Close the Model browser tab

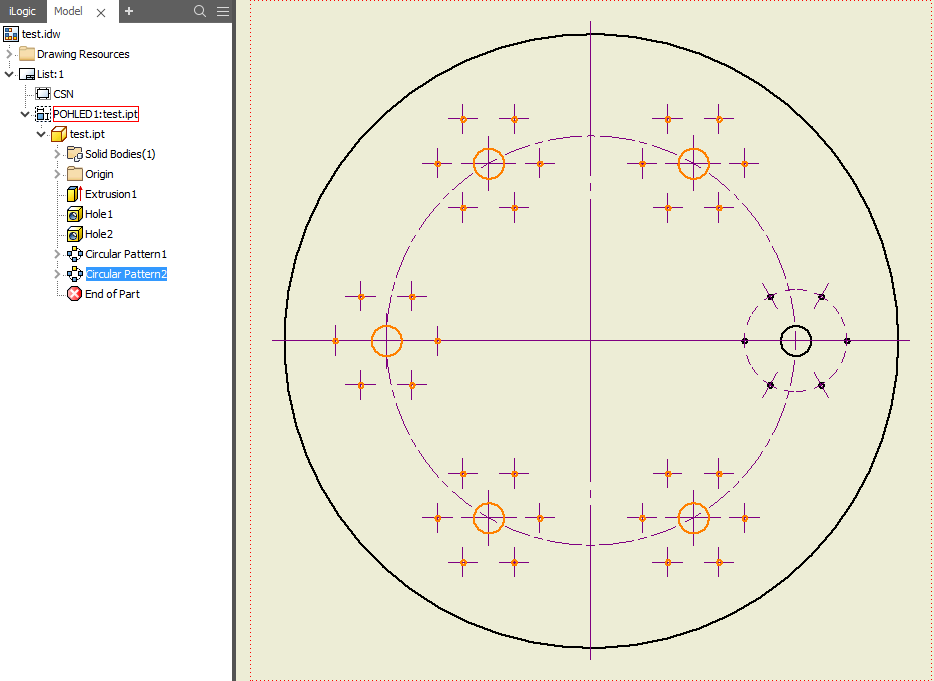point(101,13)
